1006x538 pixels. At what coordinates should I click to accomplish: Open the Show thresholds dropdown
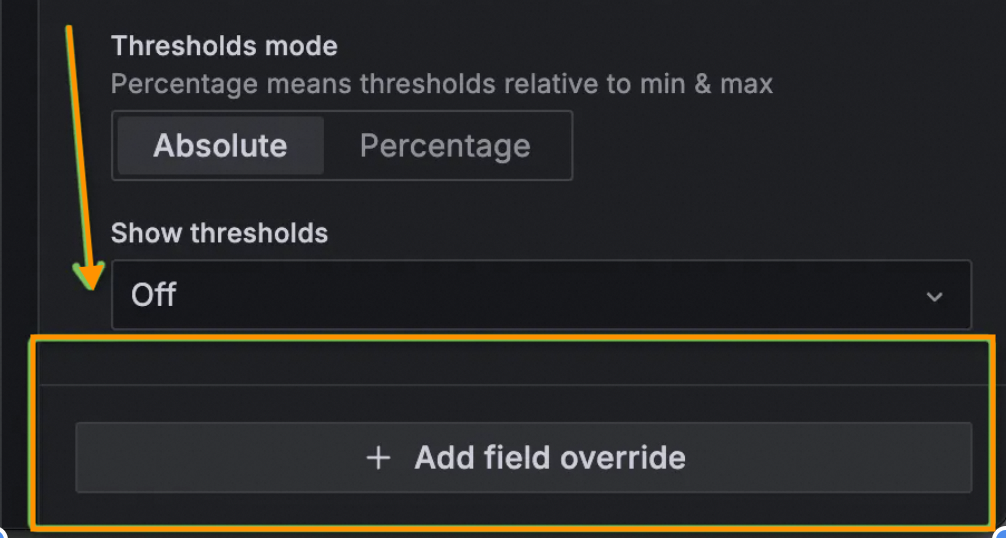pos(540,295)
